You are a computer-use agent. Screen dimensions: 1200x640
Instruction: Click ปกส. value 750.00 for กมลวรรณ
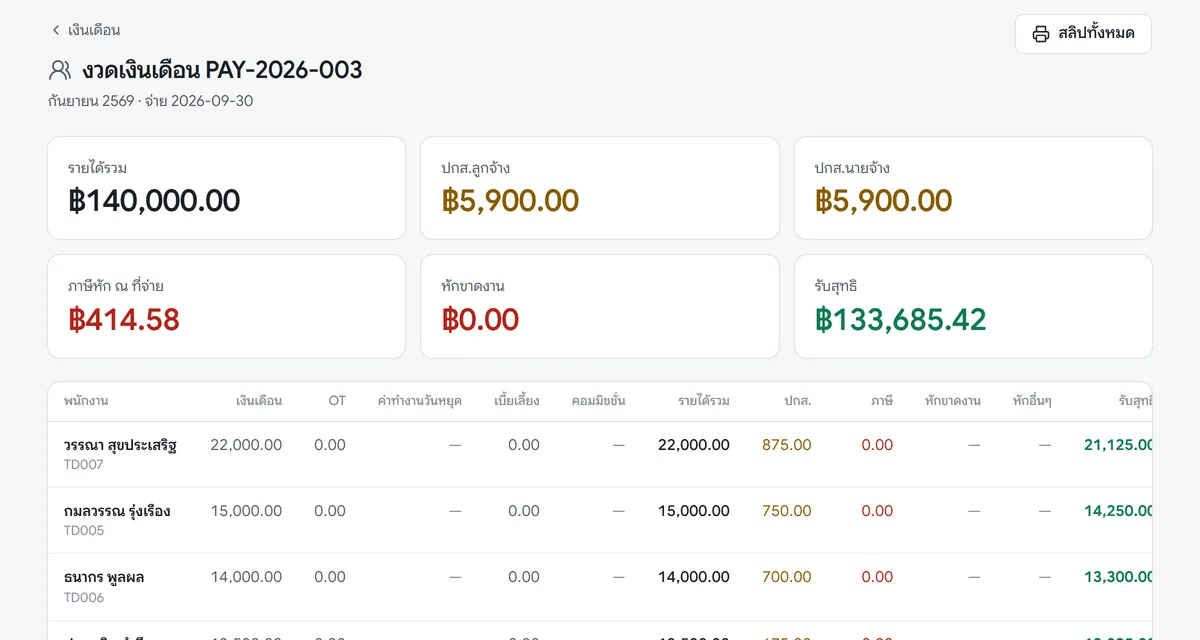coord(787,511)
